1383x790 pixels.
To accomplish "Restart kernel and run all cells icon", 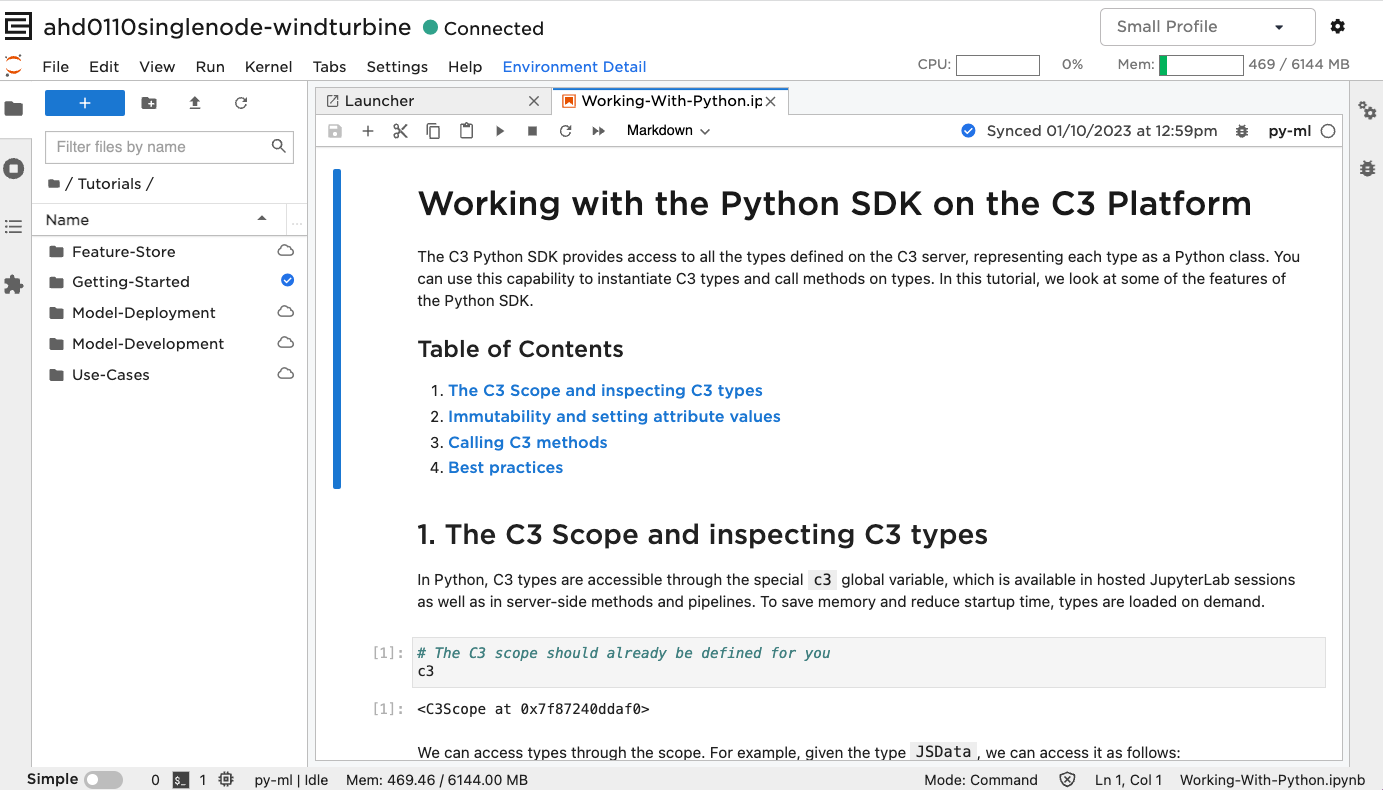I will [x=598, y=131].
